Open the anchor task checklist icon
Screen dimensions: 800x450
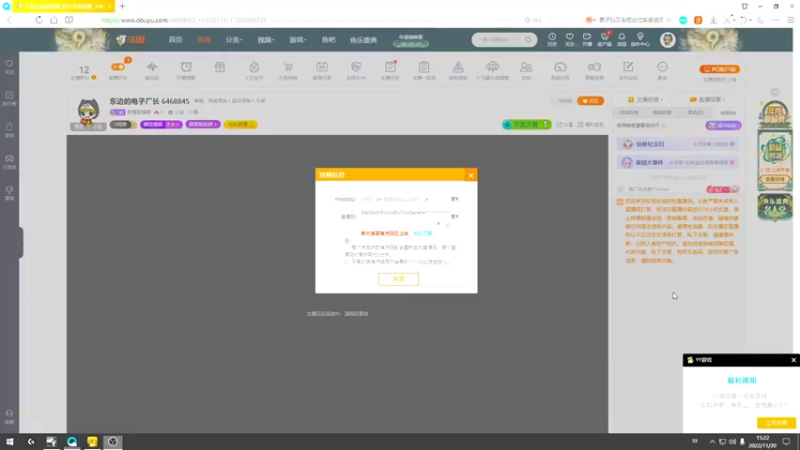click(390, 67)
